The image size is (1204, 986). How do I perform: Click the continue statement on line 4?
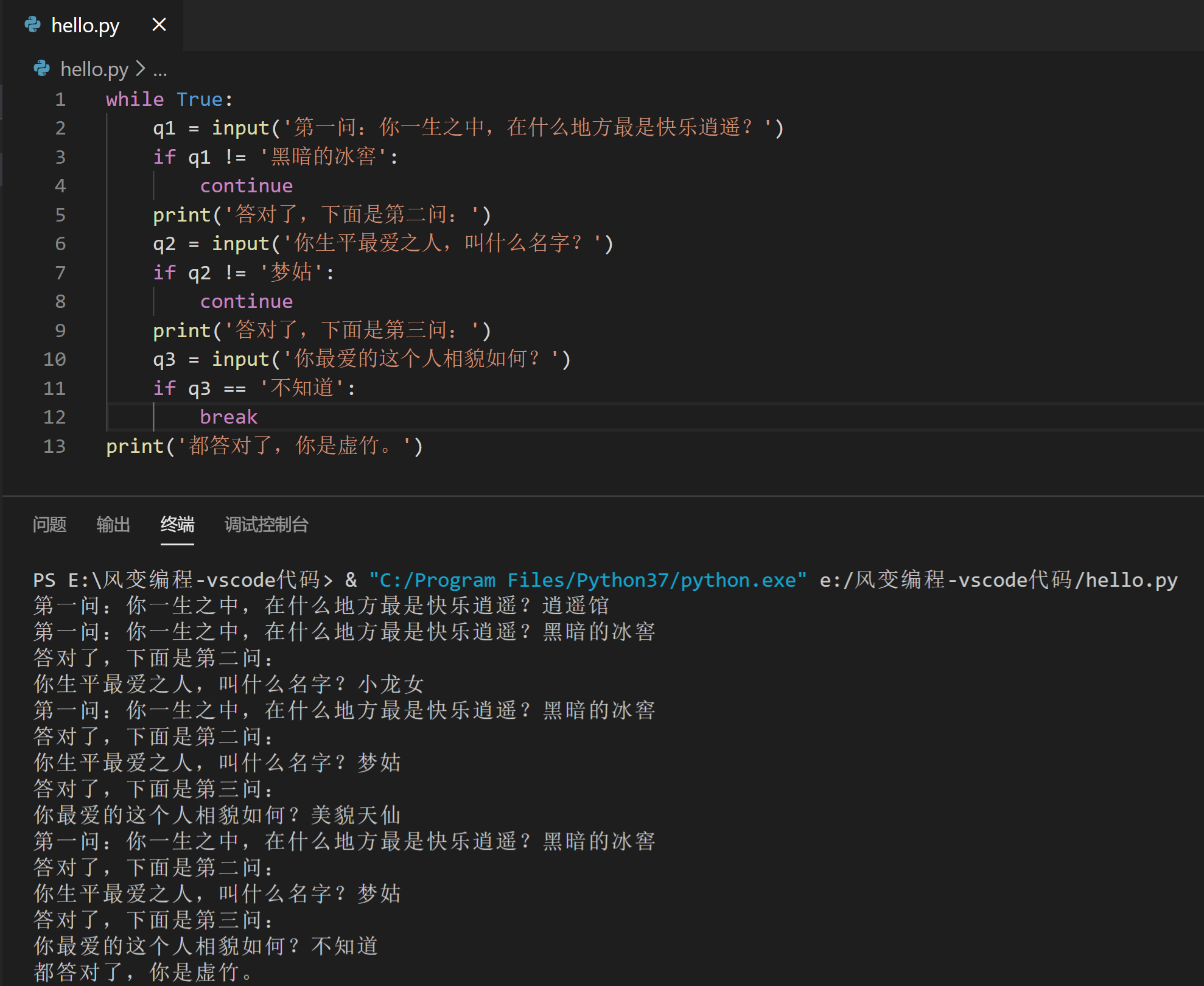coord(246,185)
